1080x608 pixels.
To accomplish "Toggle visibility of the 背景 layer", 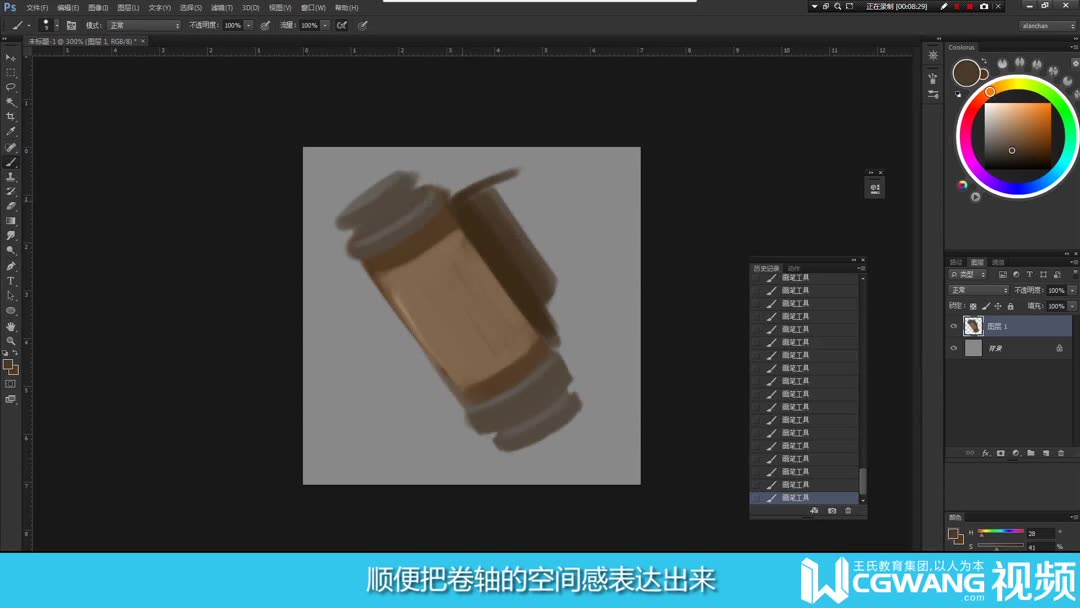I will tap(953, 347).
